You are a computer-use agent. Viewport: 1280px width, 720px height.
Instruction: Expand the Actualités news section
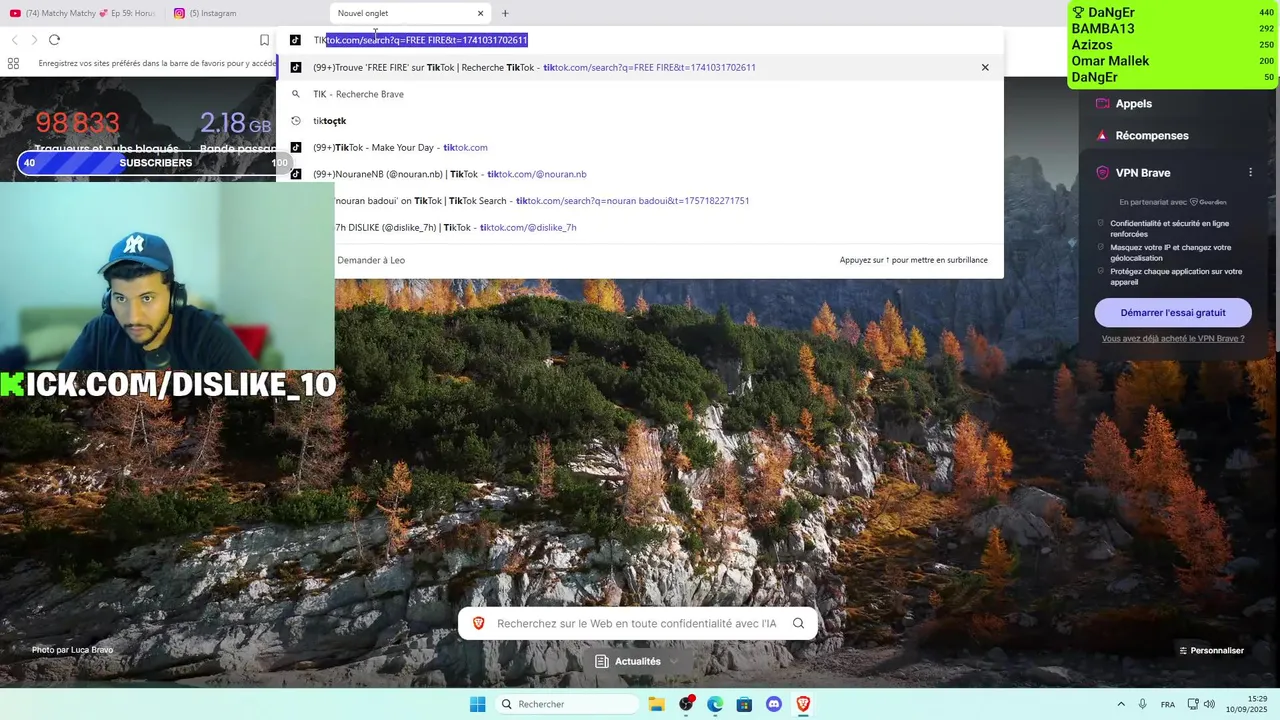tap(637, 661)
